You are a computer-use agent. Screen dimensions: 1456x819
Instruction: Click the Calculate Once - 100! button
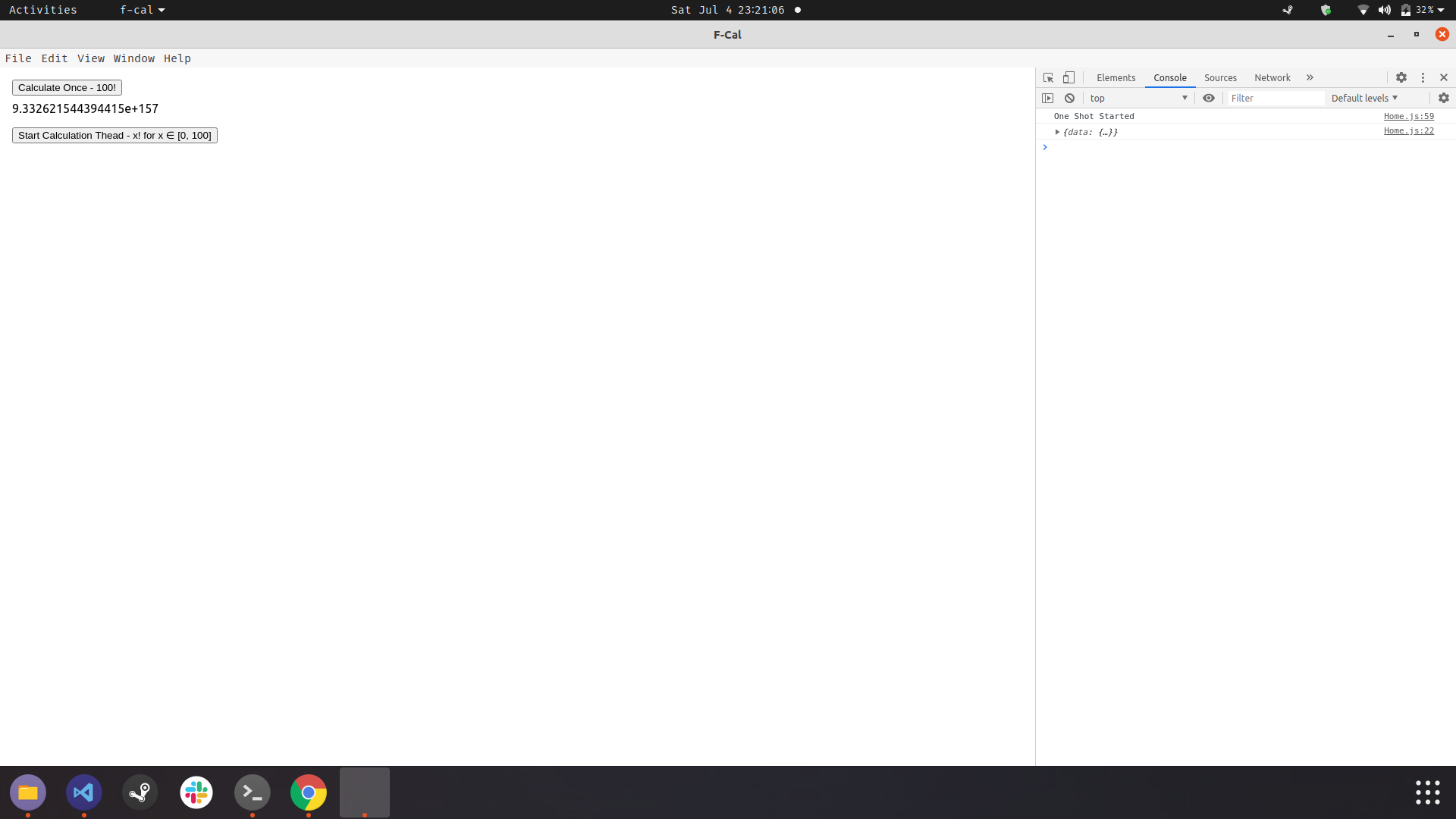pos(67,87)
